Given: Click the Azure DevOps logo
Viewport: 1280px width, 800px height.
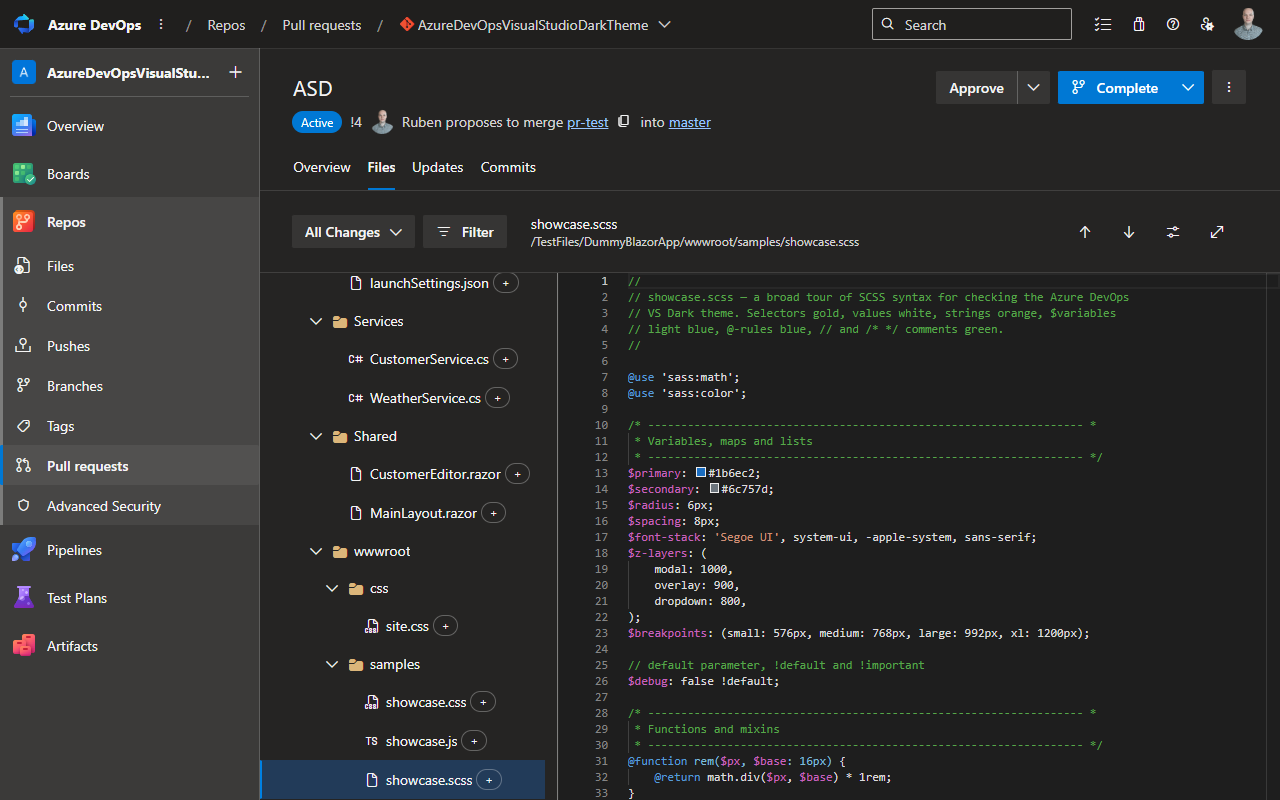Looking at the screenshot, I should [24, 24].
